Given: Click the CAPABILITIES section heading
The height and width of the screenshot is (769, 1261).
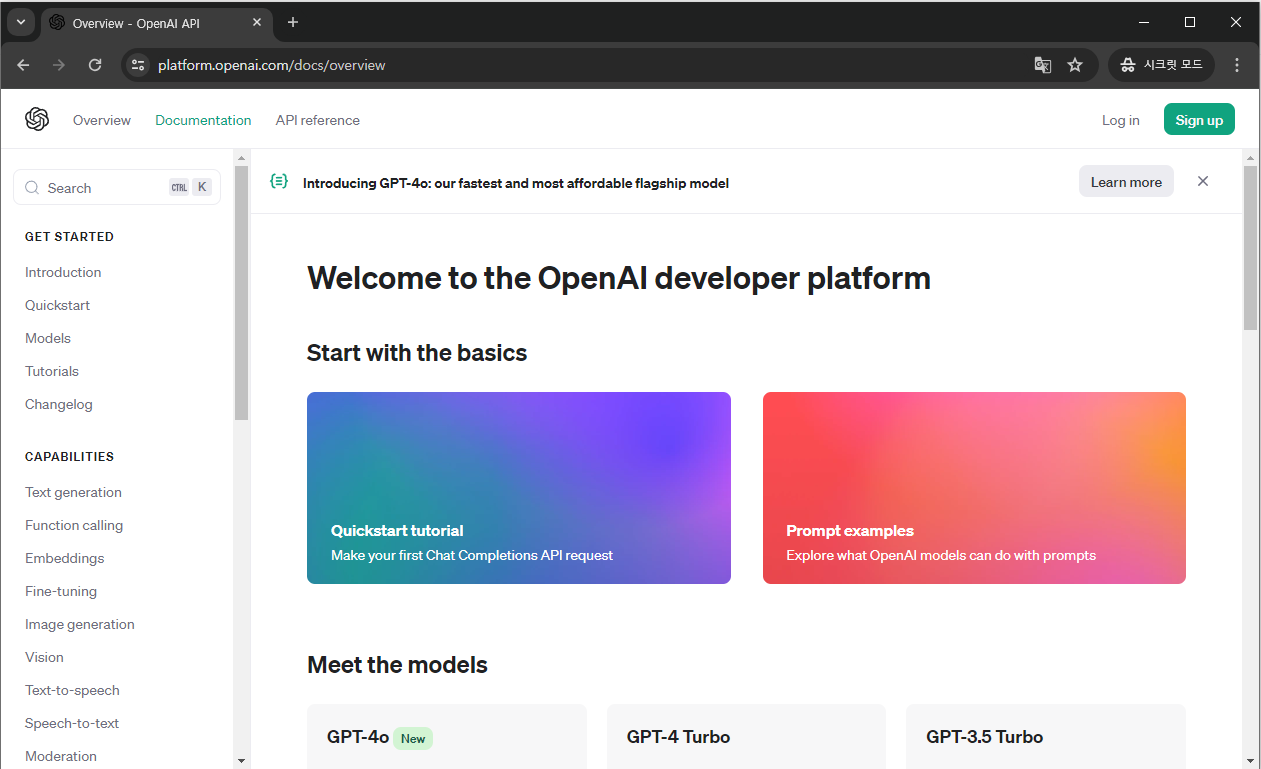Looking at the screenshot, I should [x=69, y=457].
